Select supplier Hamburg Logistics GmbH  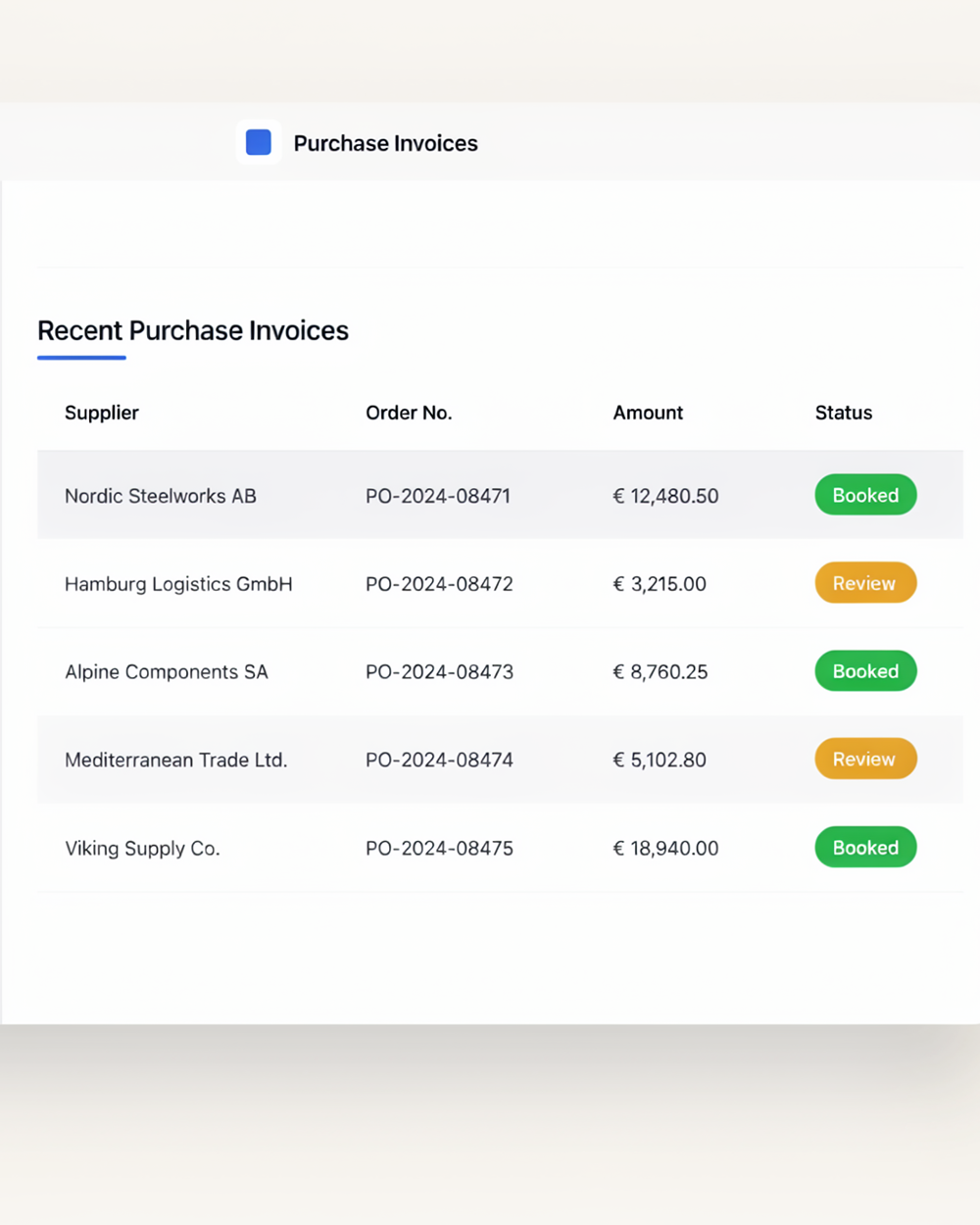[x=178, y=584]
